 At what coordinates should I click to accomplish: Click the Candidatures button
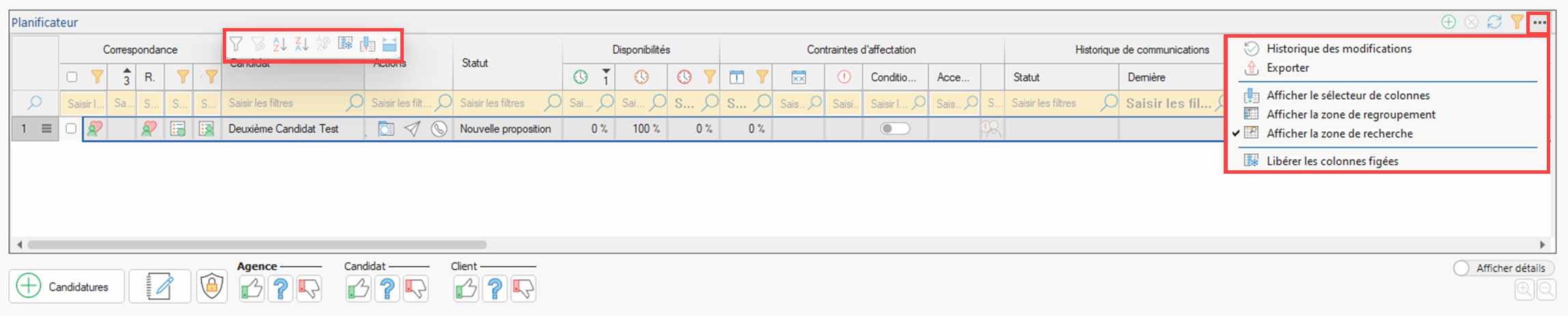(67, 287)
